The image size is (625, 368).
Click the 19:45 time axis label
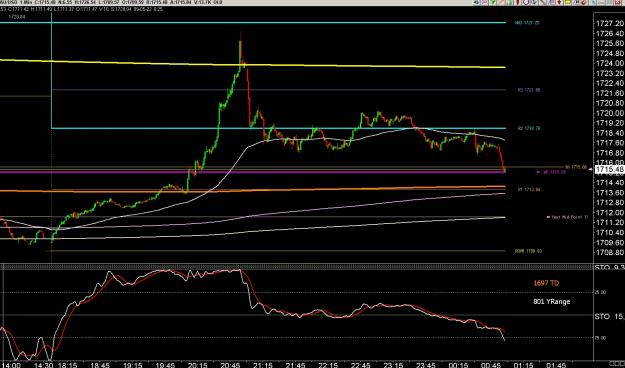(165, 365)
